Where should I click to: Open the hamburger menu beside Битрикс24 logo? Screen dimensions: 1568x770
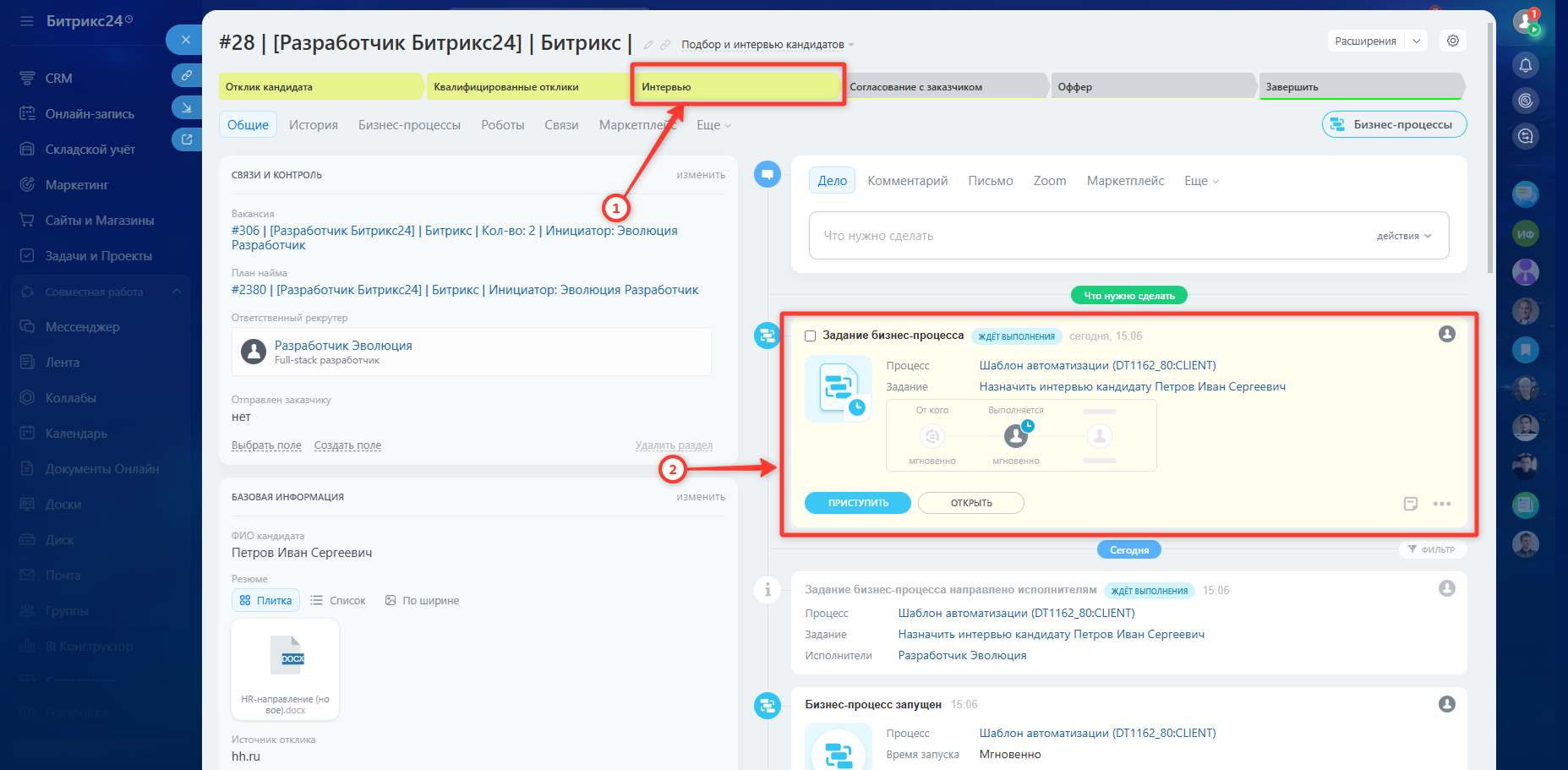[27, 21]
